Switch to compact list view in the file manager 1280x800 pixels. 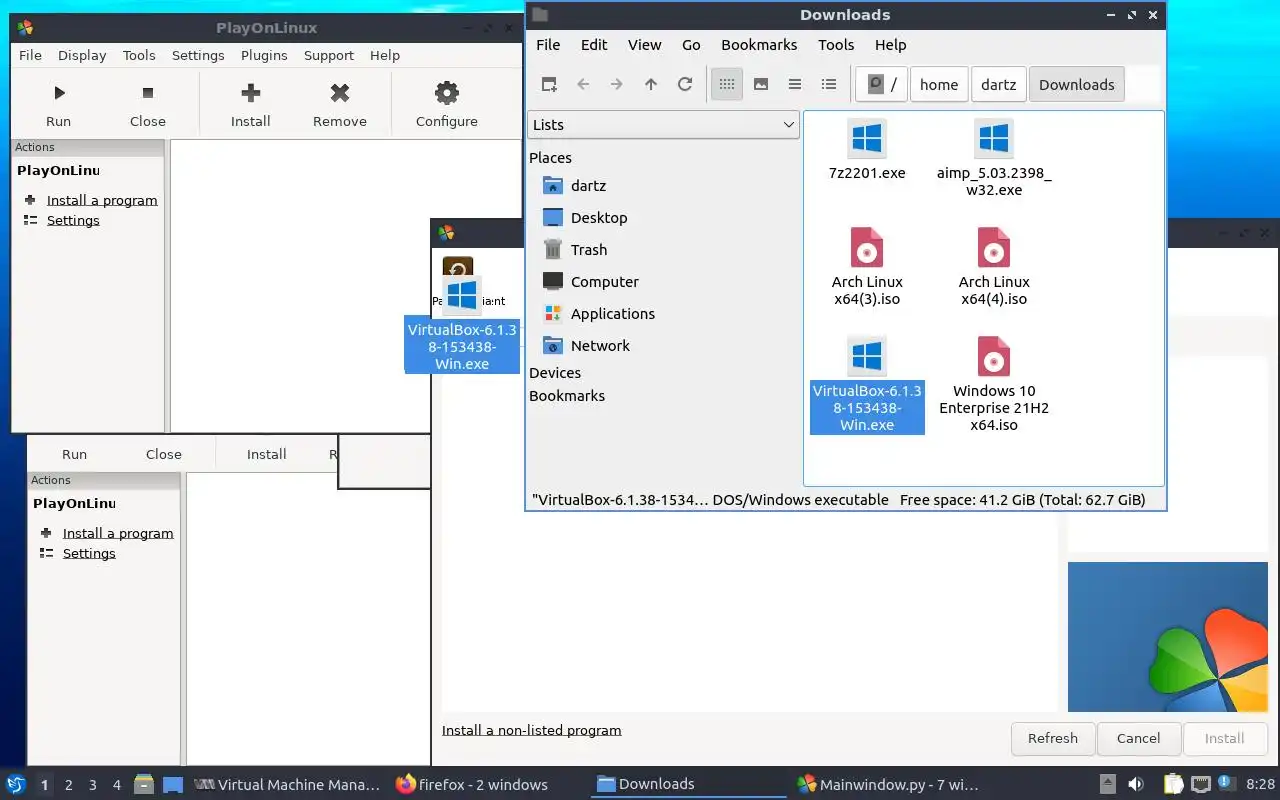pos(795,84)
